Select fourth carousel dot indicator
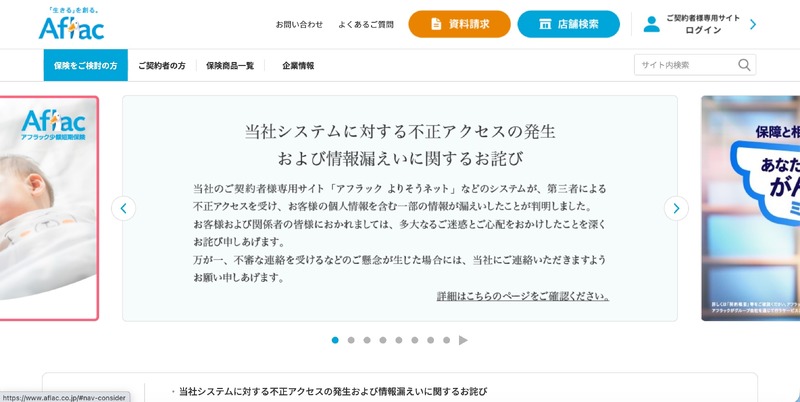 point(383,340)
